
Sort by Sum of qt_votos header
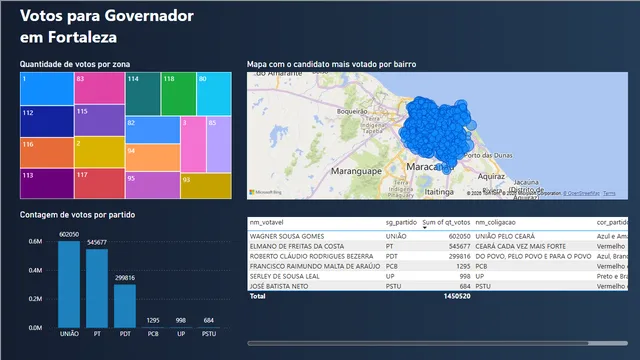(446, 222)
